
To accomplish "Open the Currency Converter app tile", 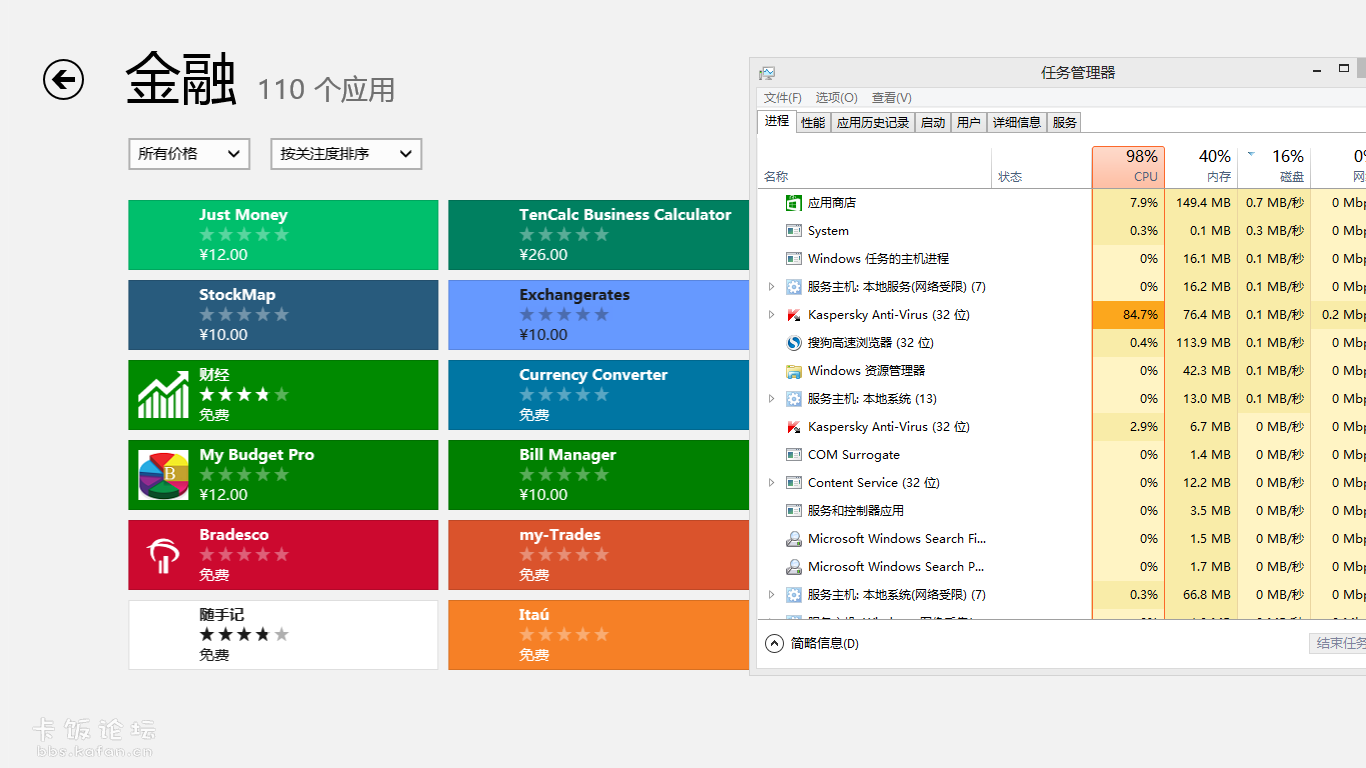I will click(598, 395).
